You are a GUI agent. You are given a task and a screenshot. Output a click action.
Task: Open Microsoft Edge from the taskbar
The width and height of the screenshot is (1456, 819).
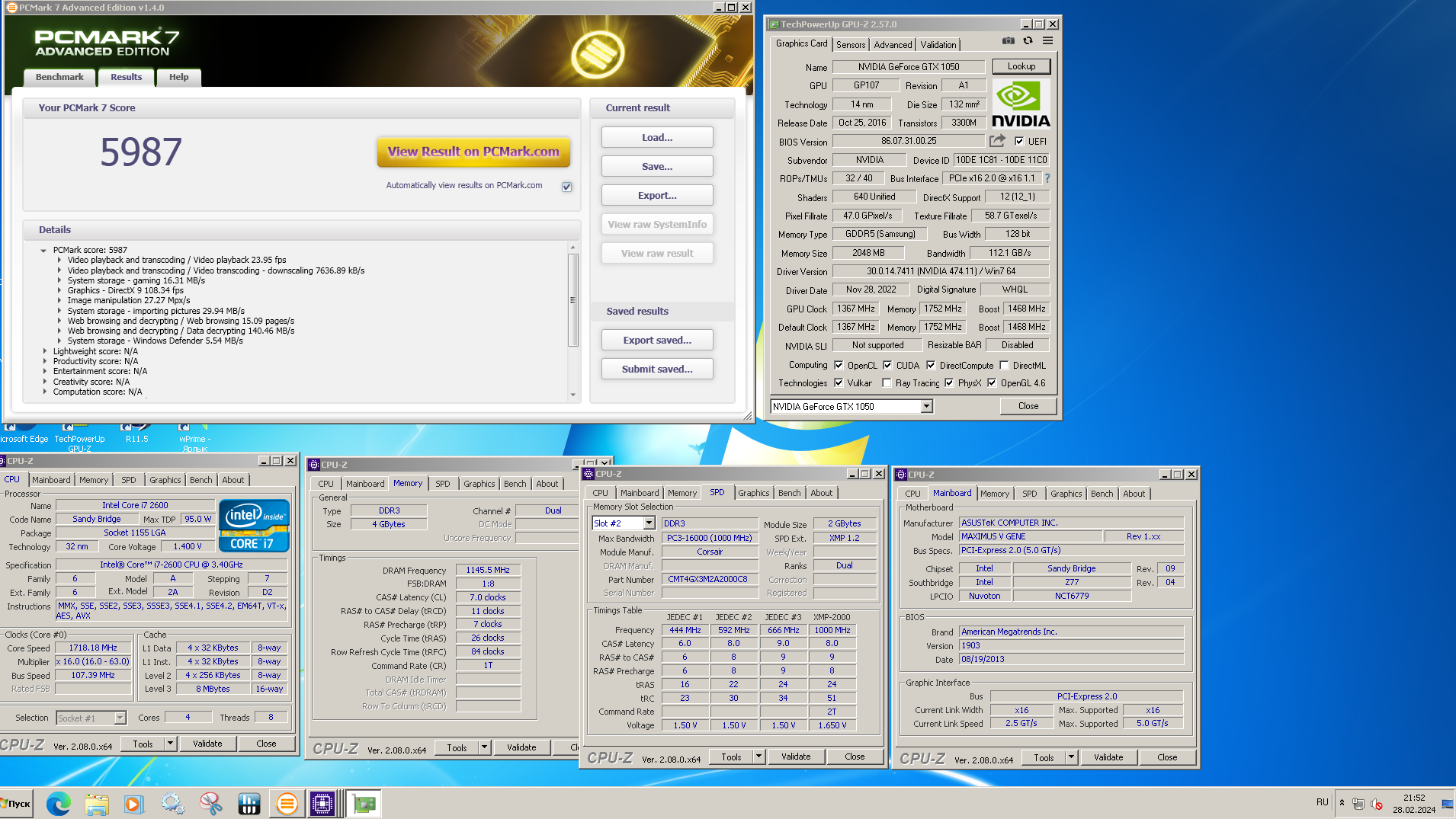tap(59, 804)
